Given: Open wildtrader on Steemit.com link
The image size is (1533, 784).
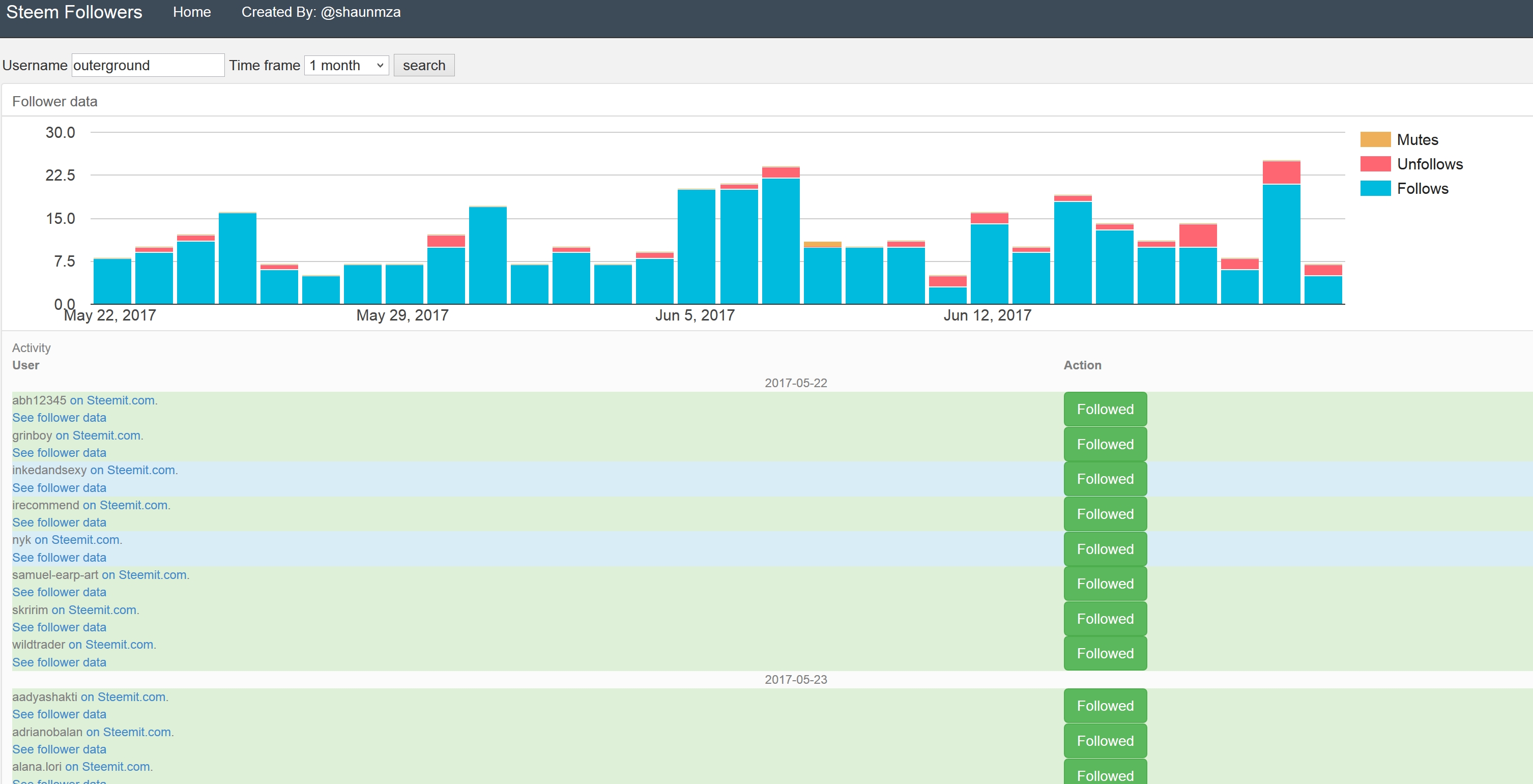Looking at the screenshot, I should coord(112,644).
